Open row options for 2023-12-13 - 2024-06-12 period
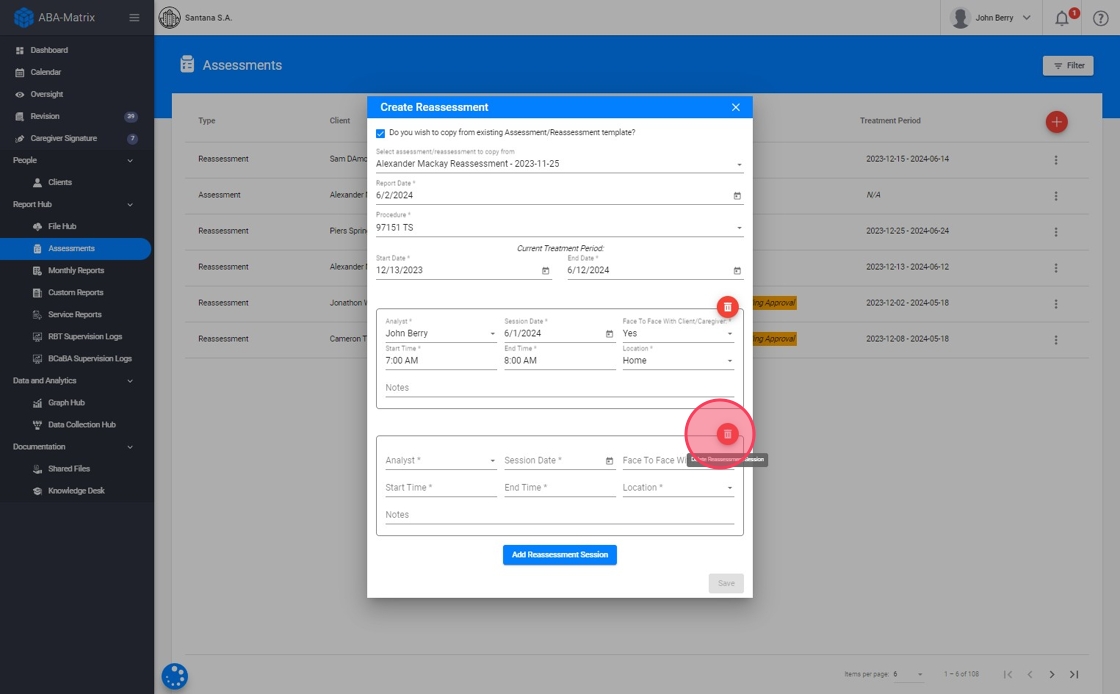Screen dimensions: 1120x694 (1056, 268)
